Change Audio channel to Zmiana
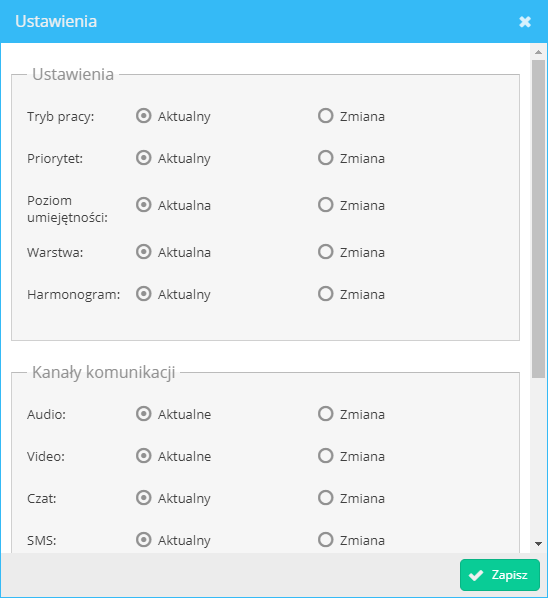This screenshot has height=598, width=548. (326, 414)
